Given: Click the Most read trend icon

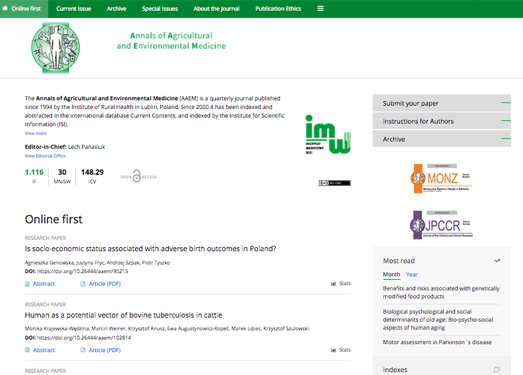Looking at the screenshot, I should coord(497,261).
